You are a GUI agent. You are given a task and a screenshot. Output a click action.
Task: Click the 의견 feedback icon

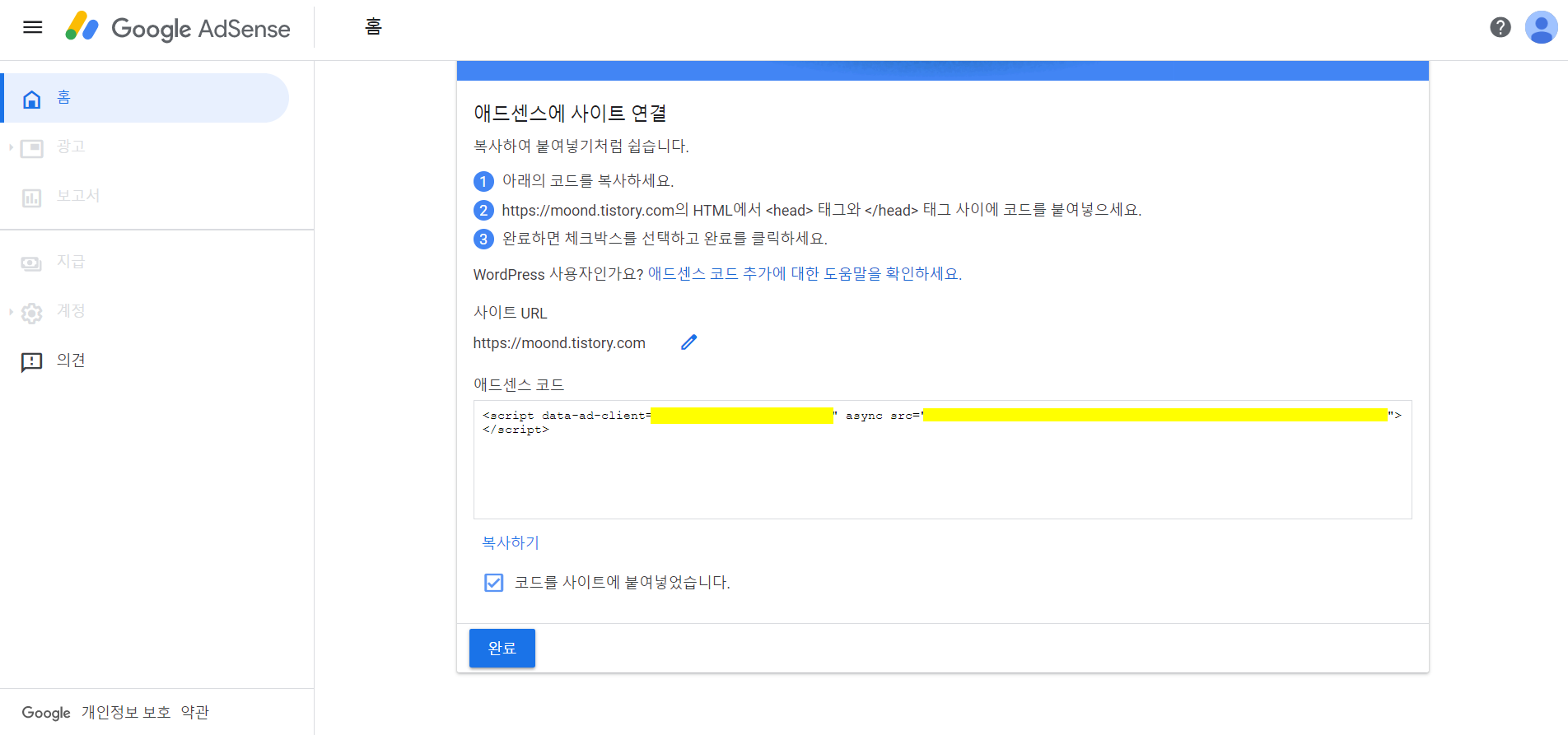32,362
